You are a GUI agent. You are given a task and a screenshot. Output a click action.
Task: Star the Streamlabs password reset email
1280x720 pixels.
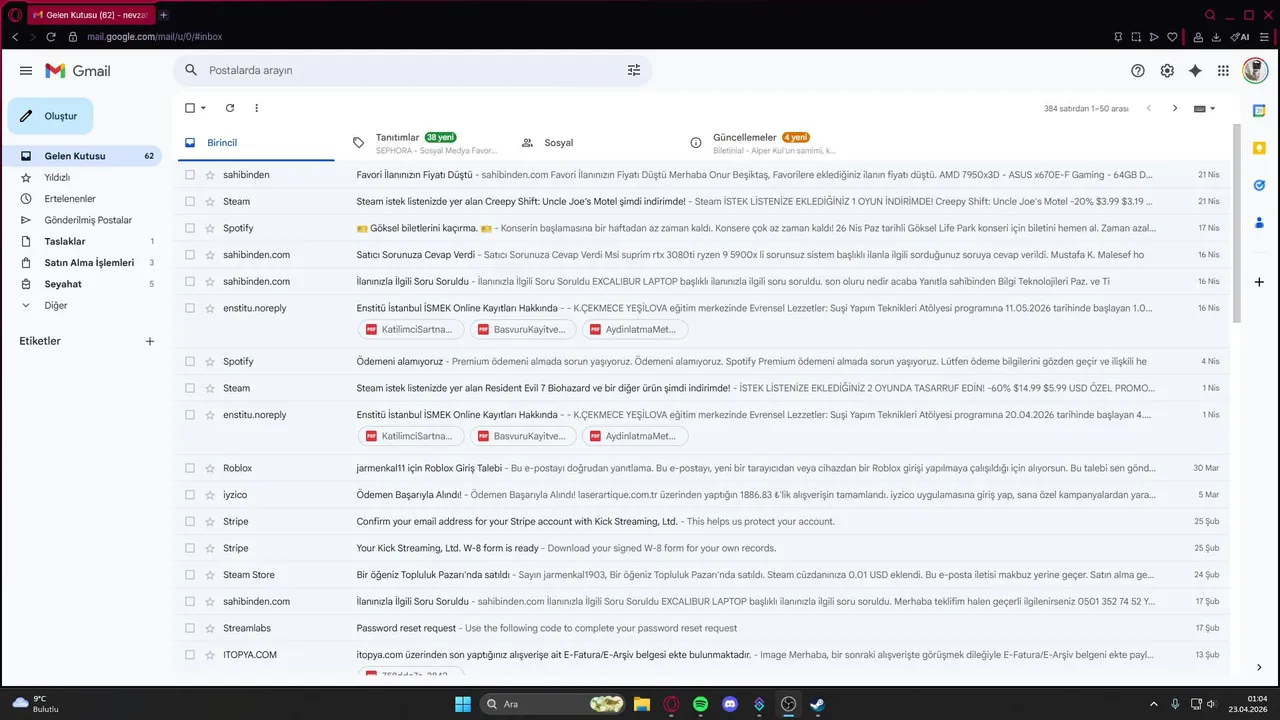coord(210,628)
